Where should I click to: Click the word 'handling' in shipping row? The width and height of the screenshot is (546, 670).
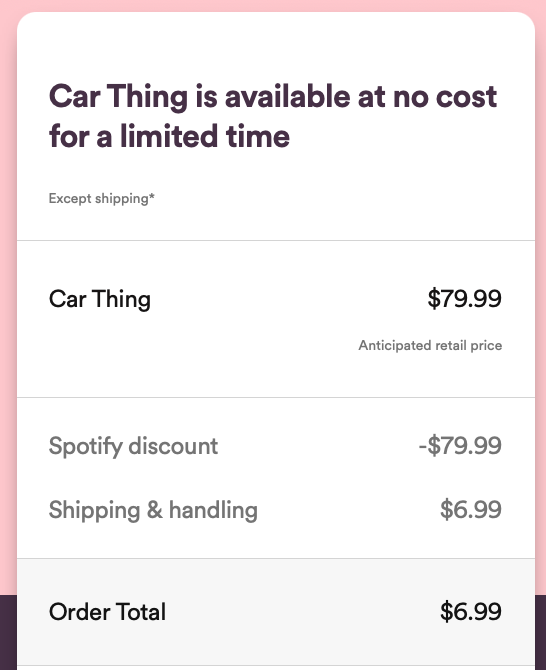click(x=213, y=510)
